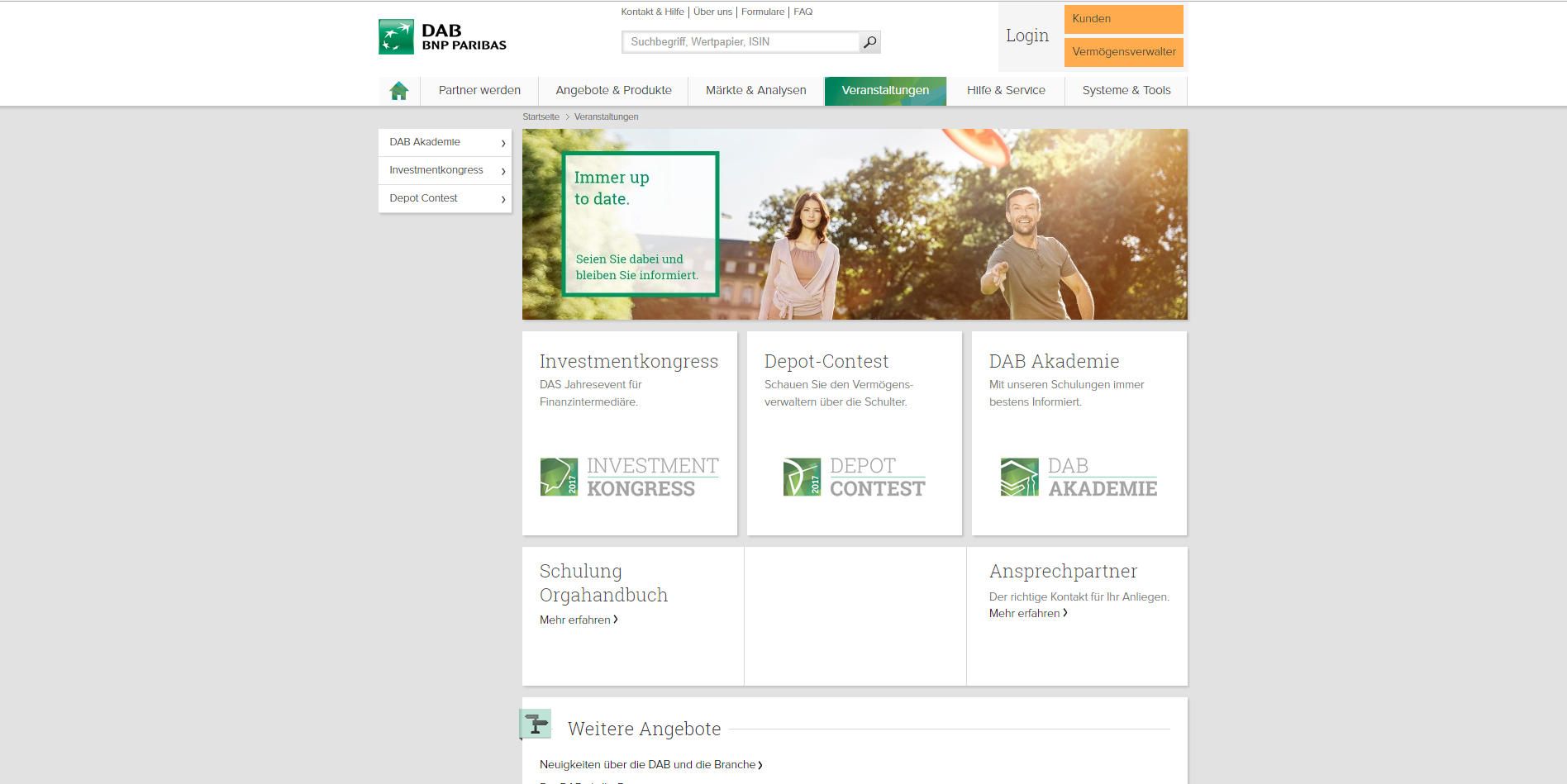Viewport: 1567px width, 784px height.
Task: Select the Veranstaltungen tab
Action: tap(885, 91)
